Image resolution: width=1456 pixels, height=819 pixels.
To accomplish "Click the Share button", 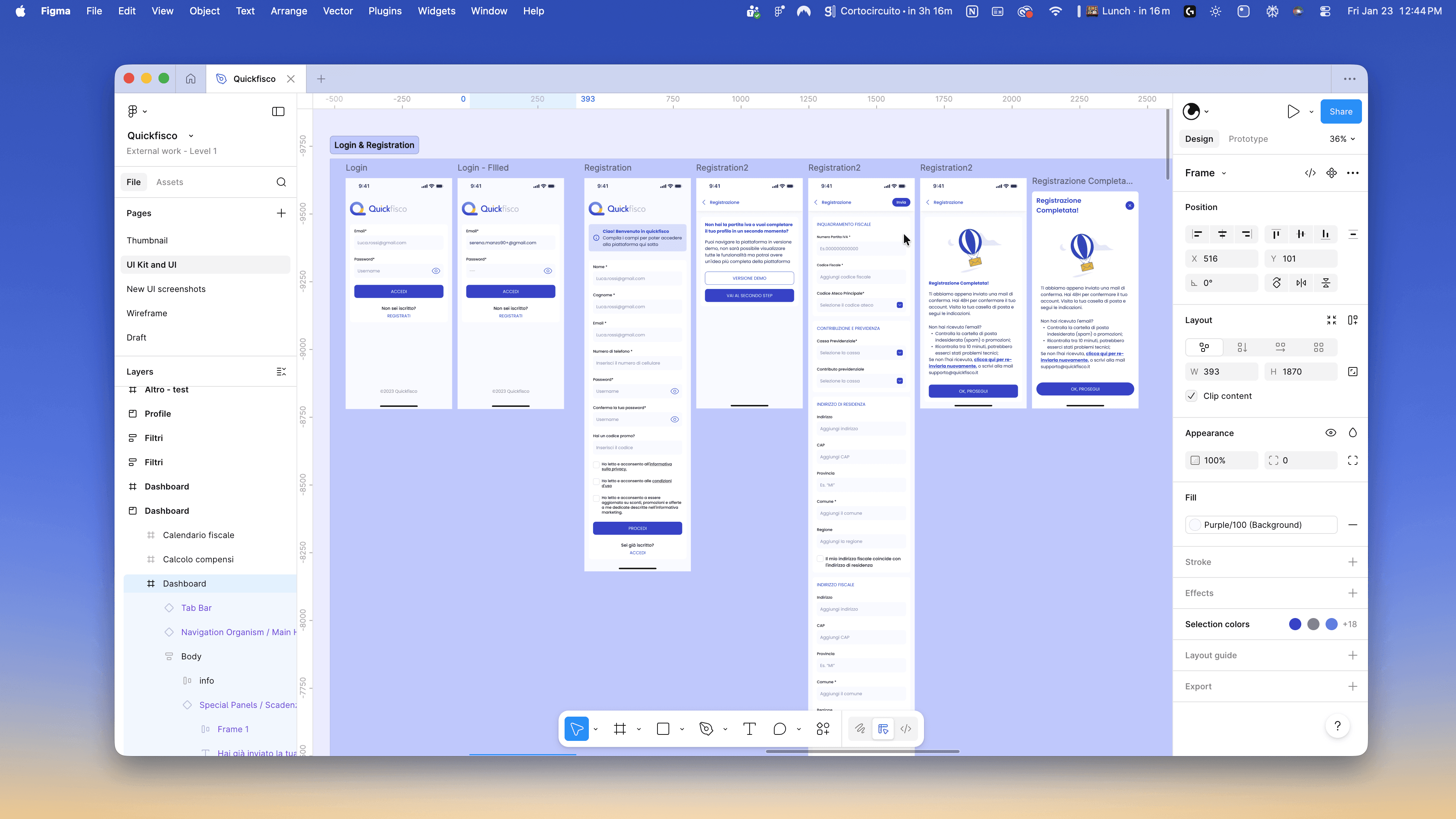I will click(x=1341, y=111).
